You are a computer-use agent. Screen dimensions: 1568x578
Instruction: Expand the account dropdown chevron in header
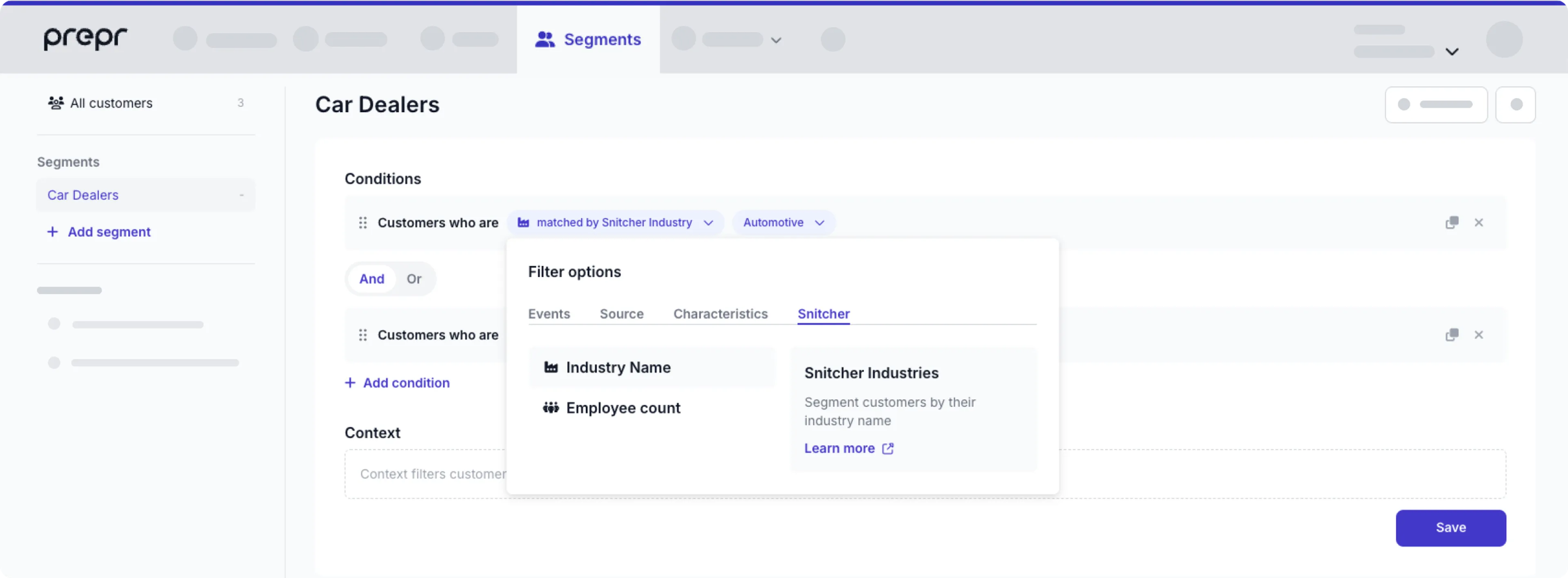pyautogui.click(x=1452, y=52)
